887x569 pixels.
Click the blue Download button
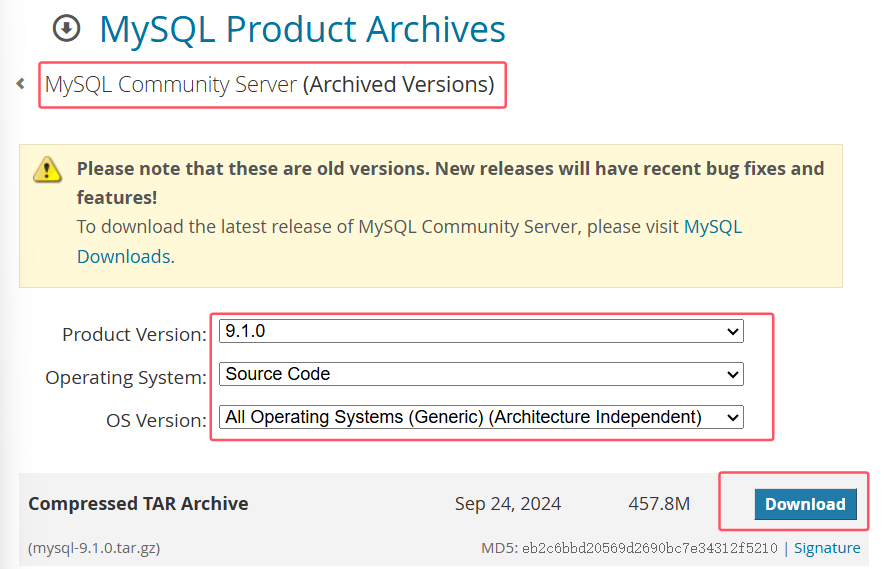tap(805, 504)
